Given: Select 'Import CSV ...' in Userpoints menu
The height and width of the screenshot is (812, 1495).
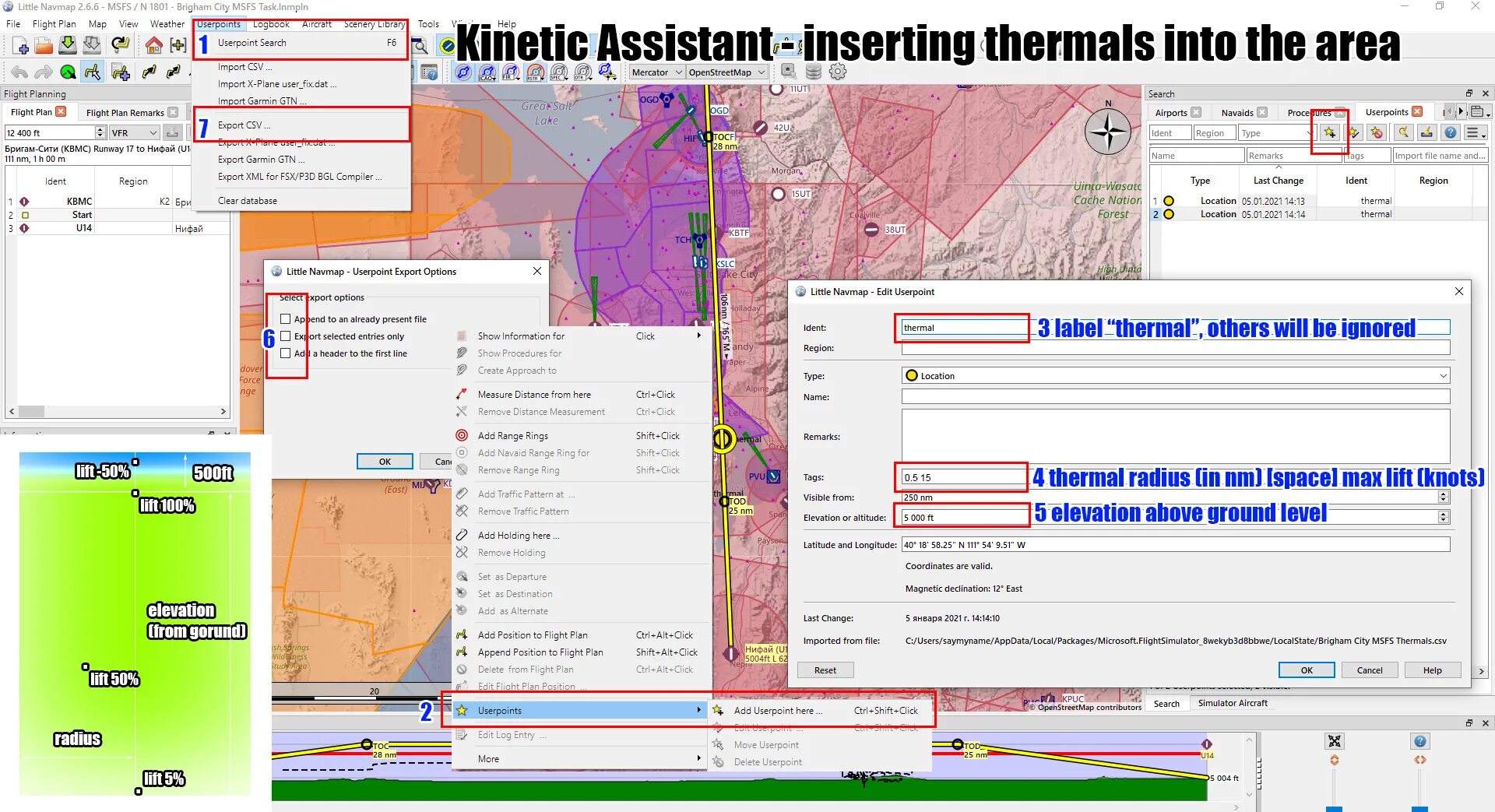Looking at the screenshot, I should (244, 67).
